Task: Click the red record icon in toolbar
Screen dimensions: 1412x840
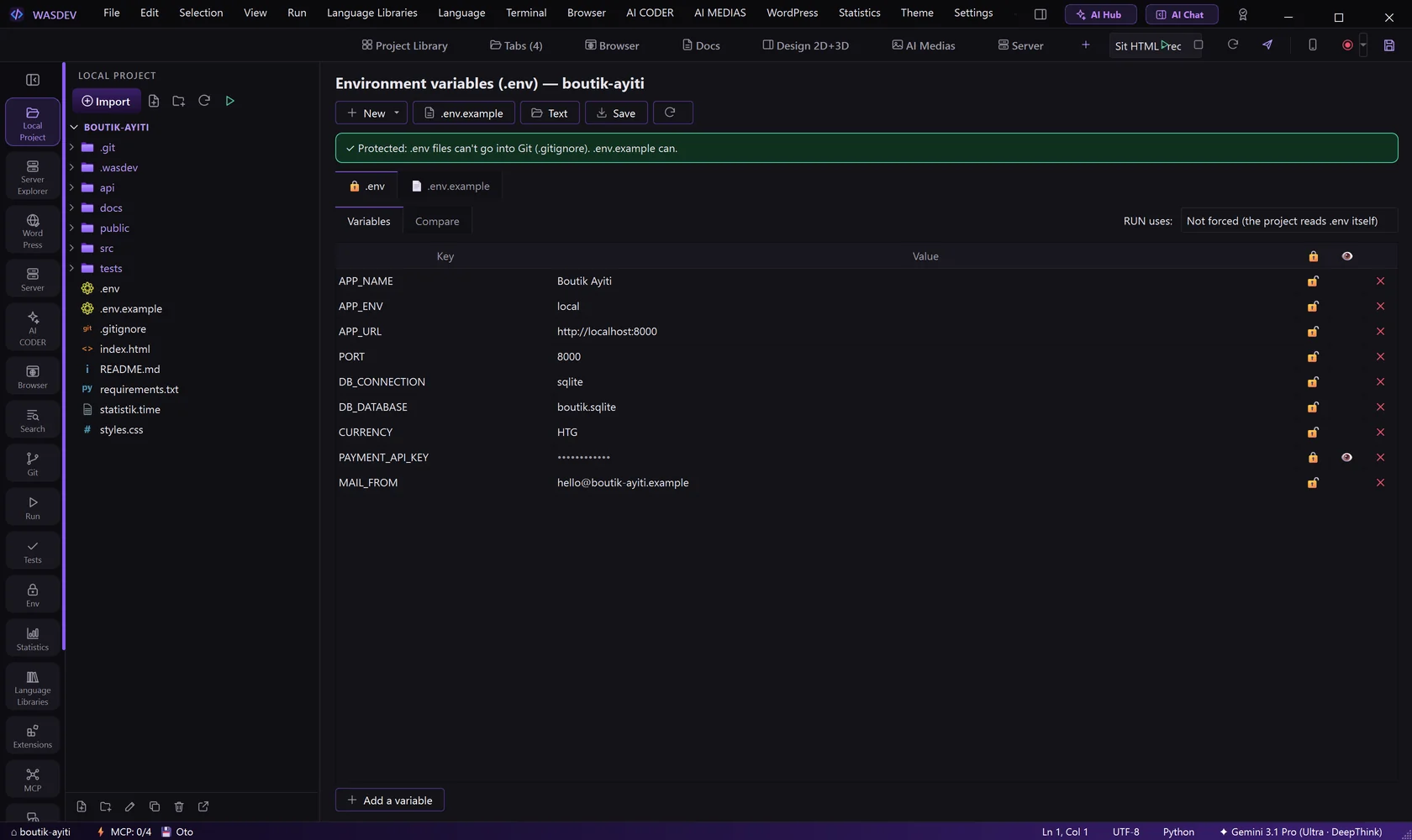Action: pos(1347,45)
